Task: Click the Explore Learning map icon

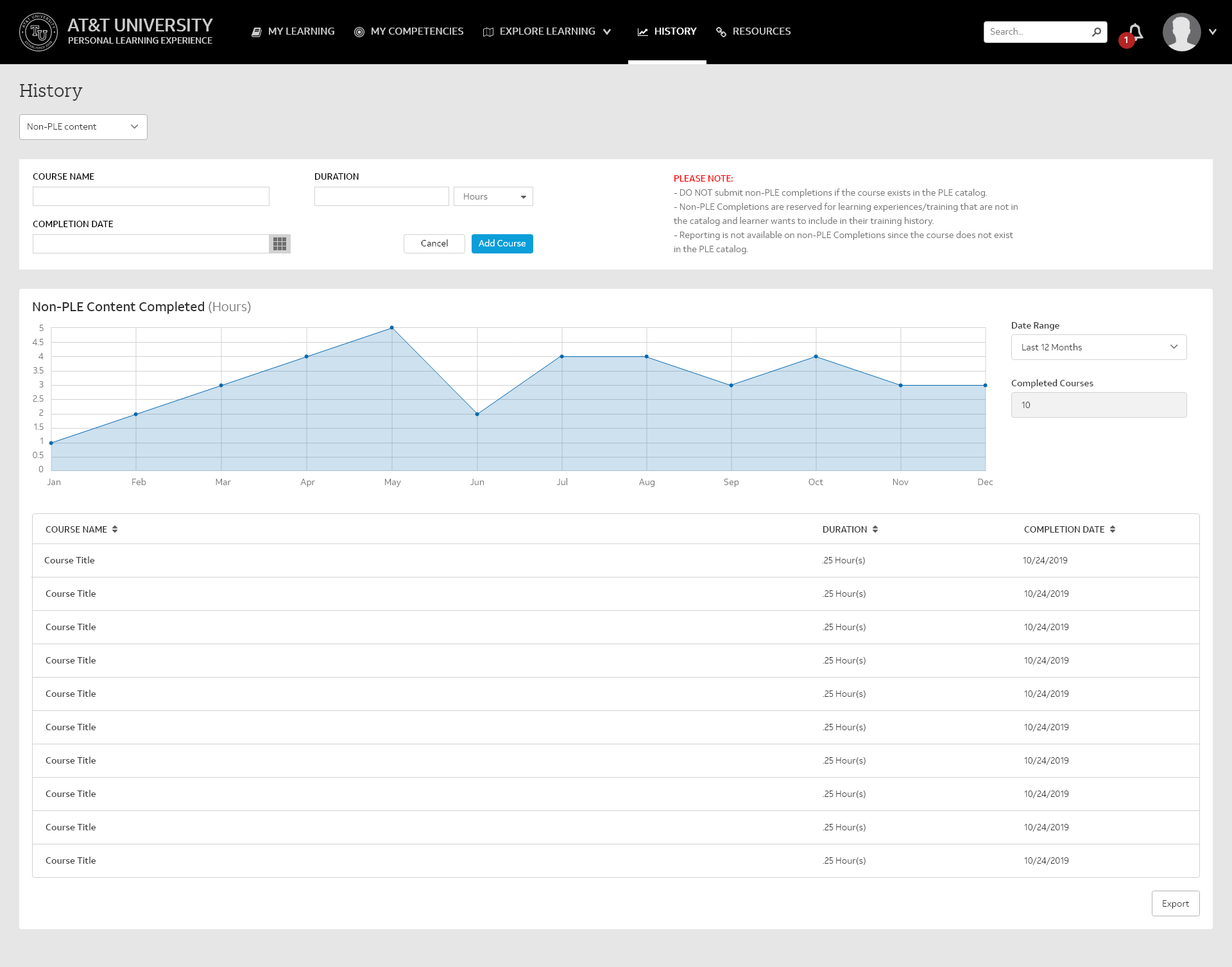Action: (x=488, y=32)
